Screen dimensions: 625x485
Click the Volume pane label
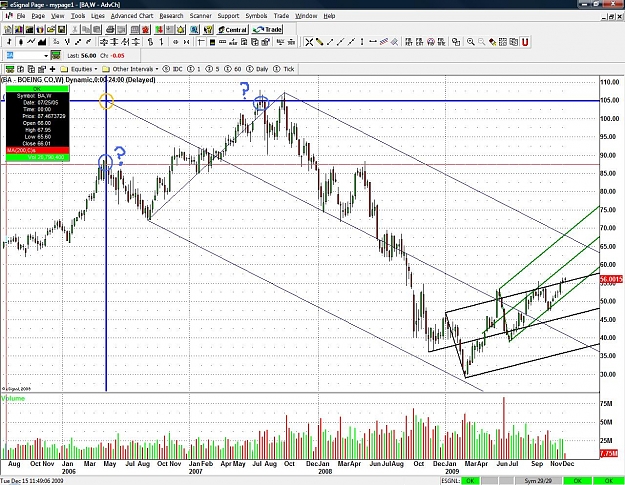pos(13,398)
